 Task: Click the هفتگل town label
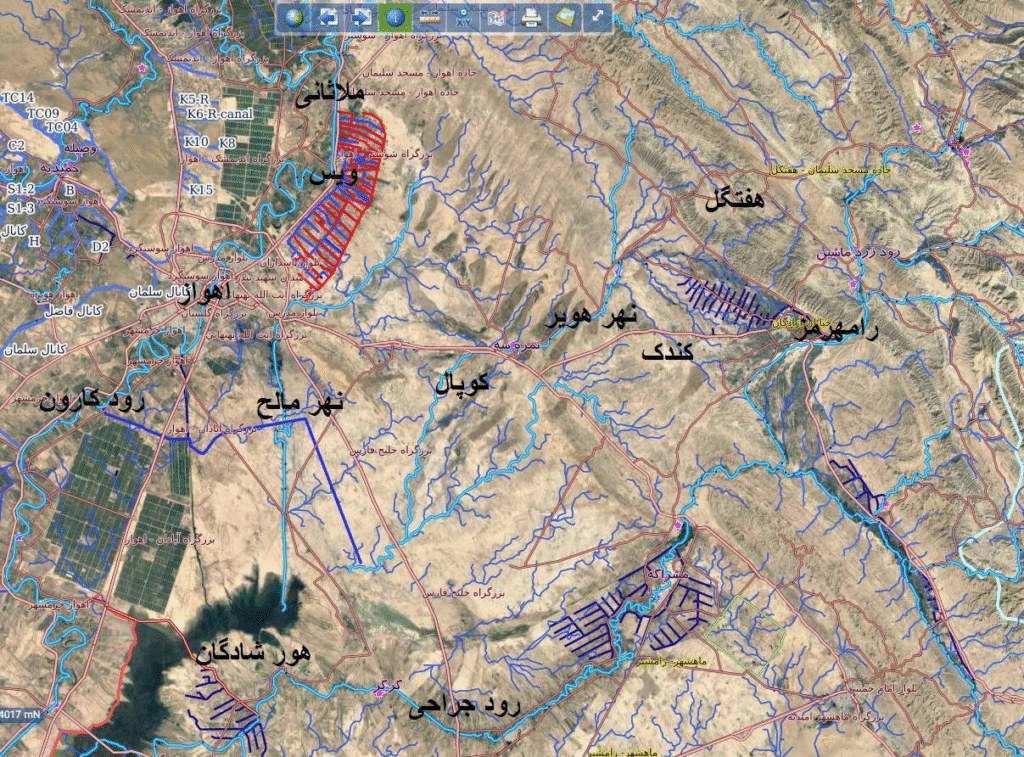[734, 200]
